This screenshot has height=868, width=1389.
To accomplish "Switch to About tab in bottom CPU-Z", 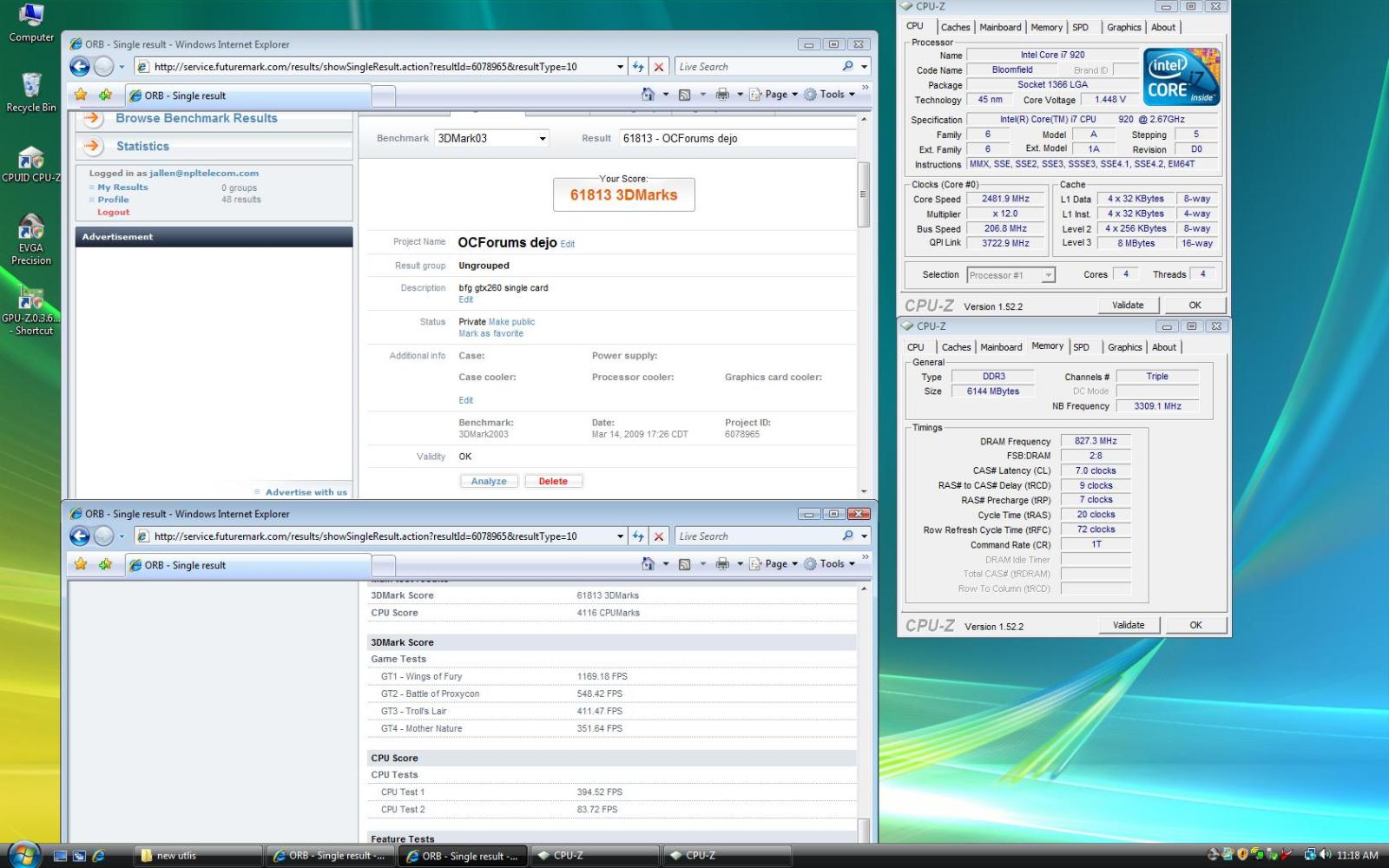I will [1164, 347].
